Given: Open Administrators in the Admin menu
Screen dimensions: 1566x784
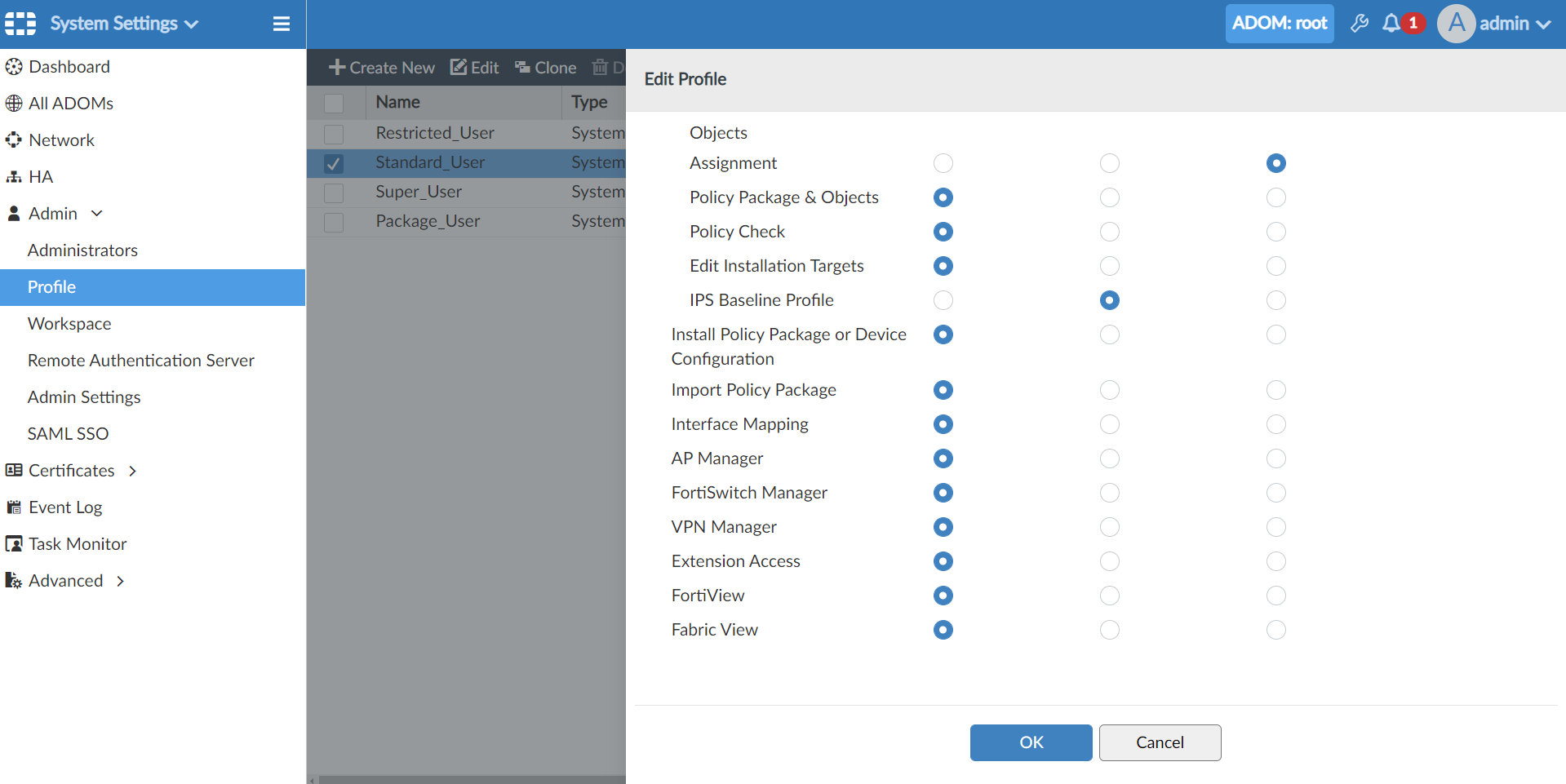Looking at the screenshot, I should 82,250.
